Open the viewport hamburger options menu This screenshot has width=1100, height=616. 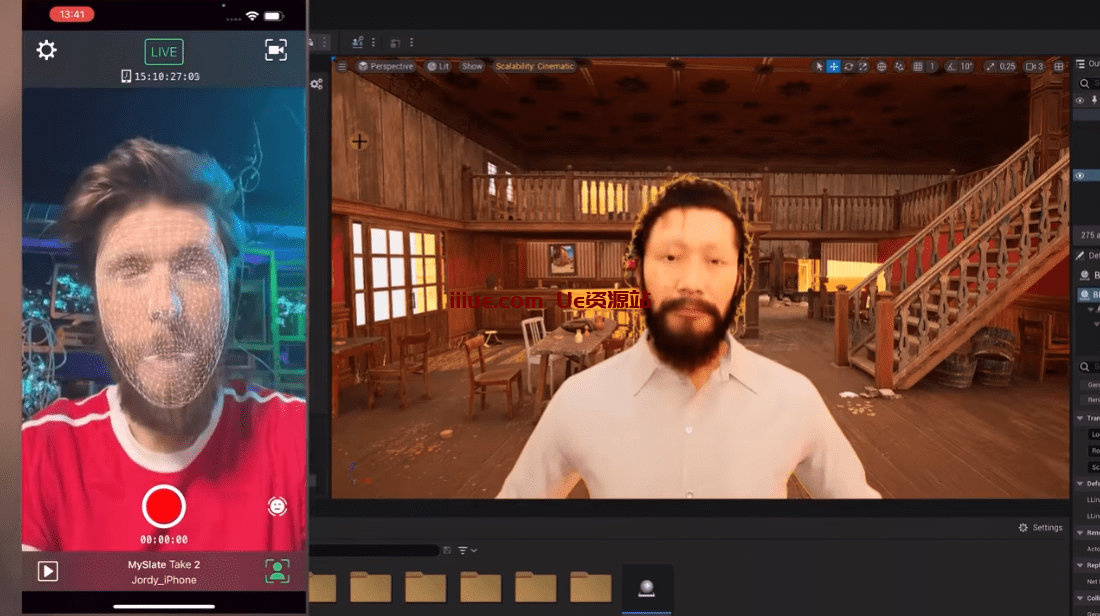(x=342, y=66)
